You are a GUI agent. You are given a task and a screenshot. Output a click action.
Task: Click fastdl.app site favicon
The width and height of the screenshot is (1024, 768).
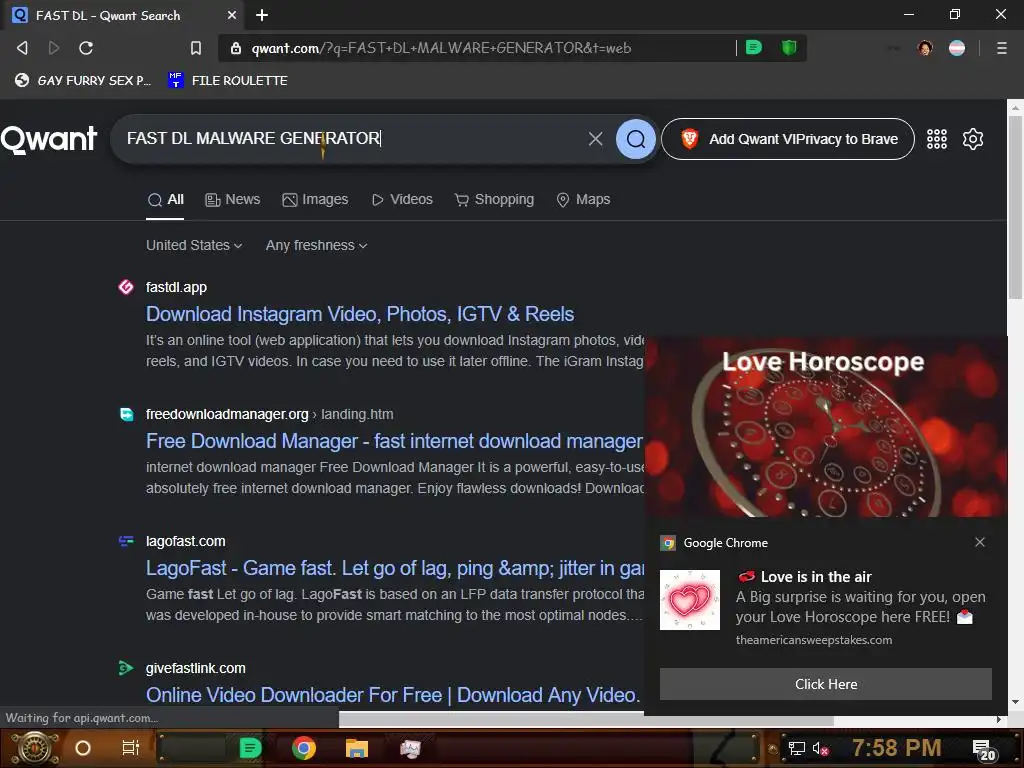point(126,287)
